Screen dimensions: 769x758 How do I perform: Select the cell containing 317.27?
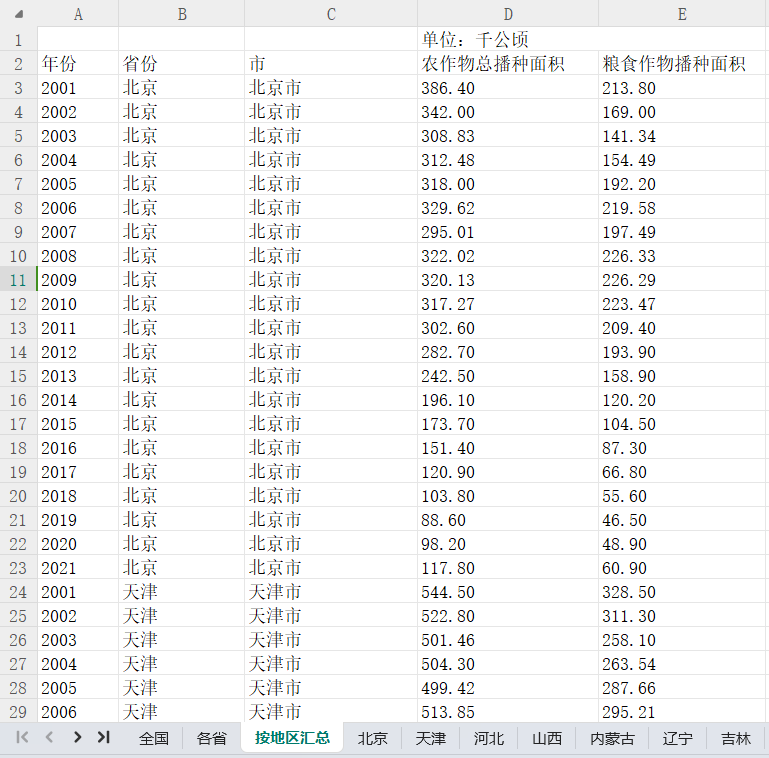click(508, 303)
